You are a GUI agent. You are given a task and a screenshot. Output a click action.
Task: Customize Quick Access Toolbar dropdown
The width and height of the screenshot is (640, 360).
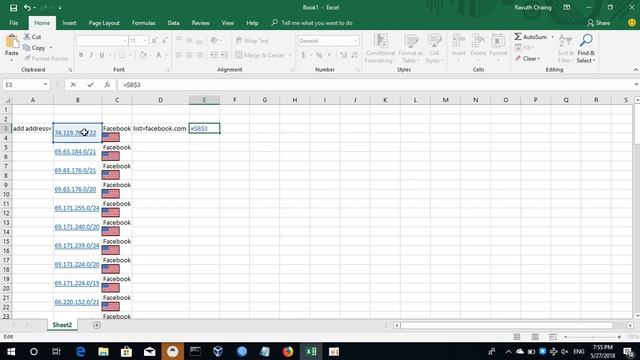[60, 8]
